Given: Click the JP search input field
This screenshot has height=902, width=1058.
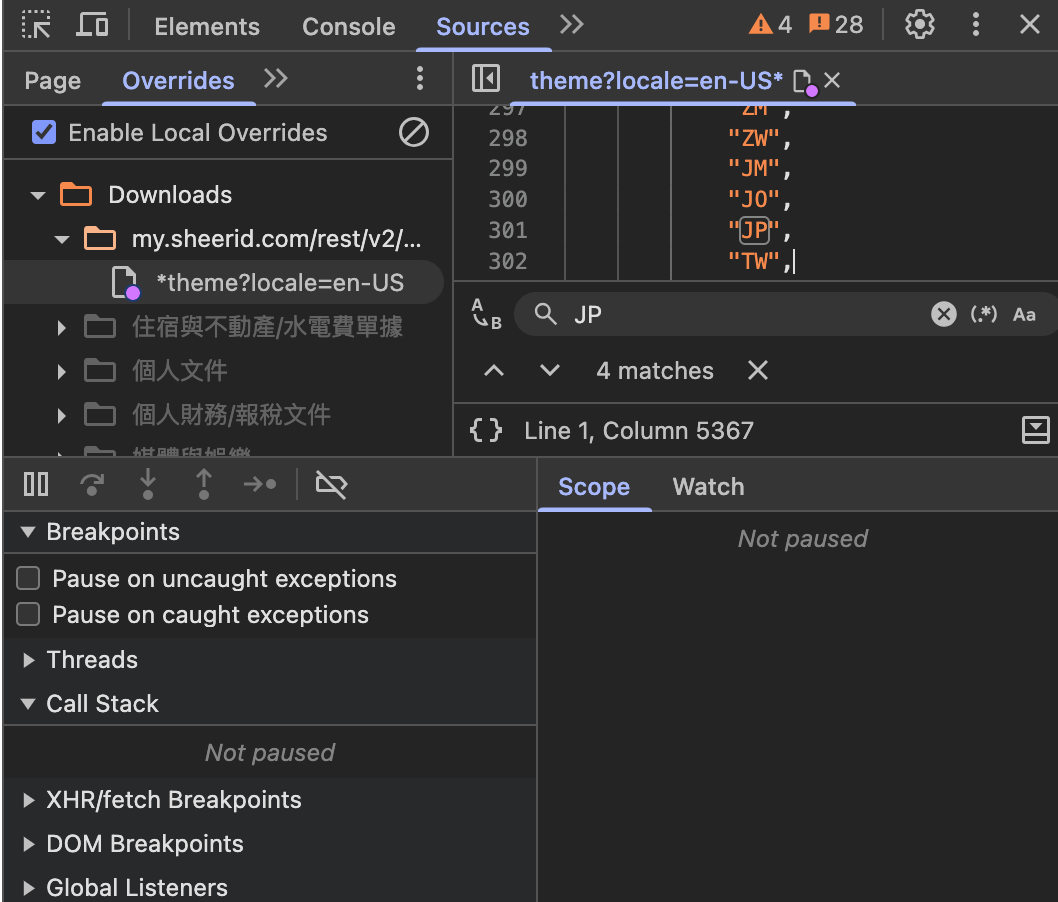Looking at the screenshot, I should [x=740, y=314].
